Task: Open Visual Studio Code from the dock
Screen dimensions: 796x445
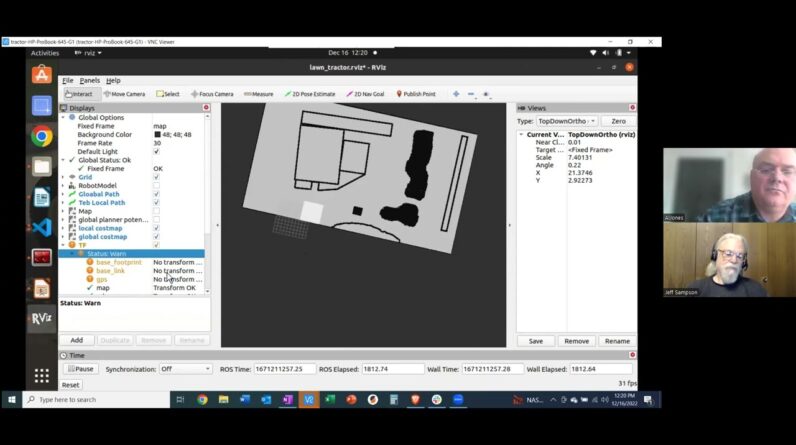Action: click(x=41, y=227)
